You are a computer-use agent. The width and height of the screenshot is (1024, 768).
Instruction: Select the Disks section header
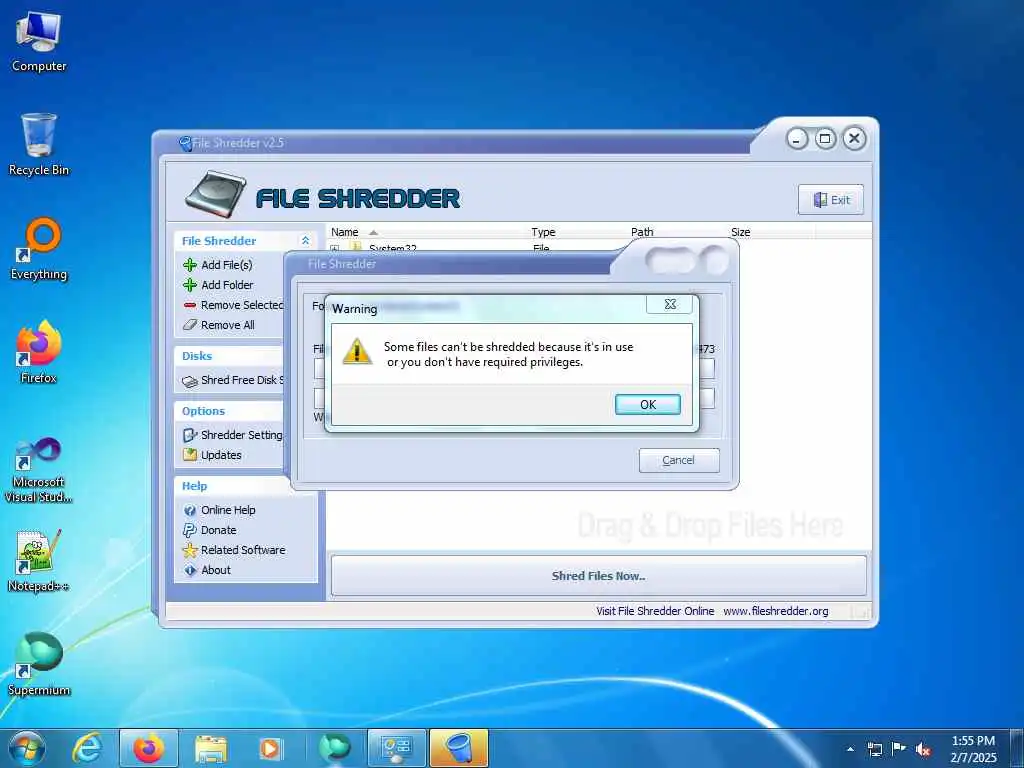tap(197, 356)
